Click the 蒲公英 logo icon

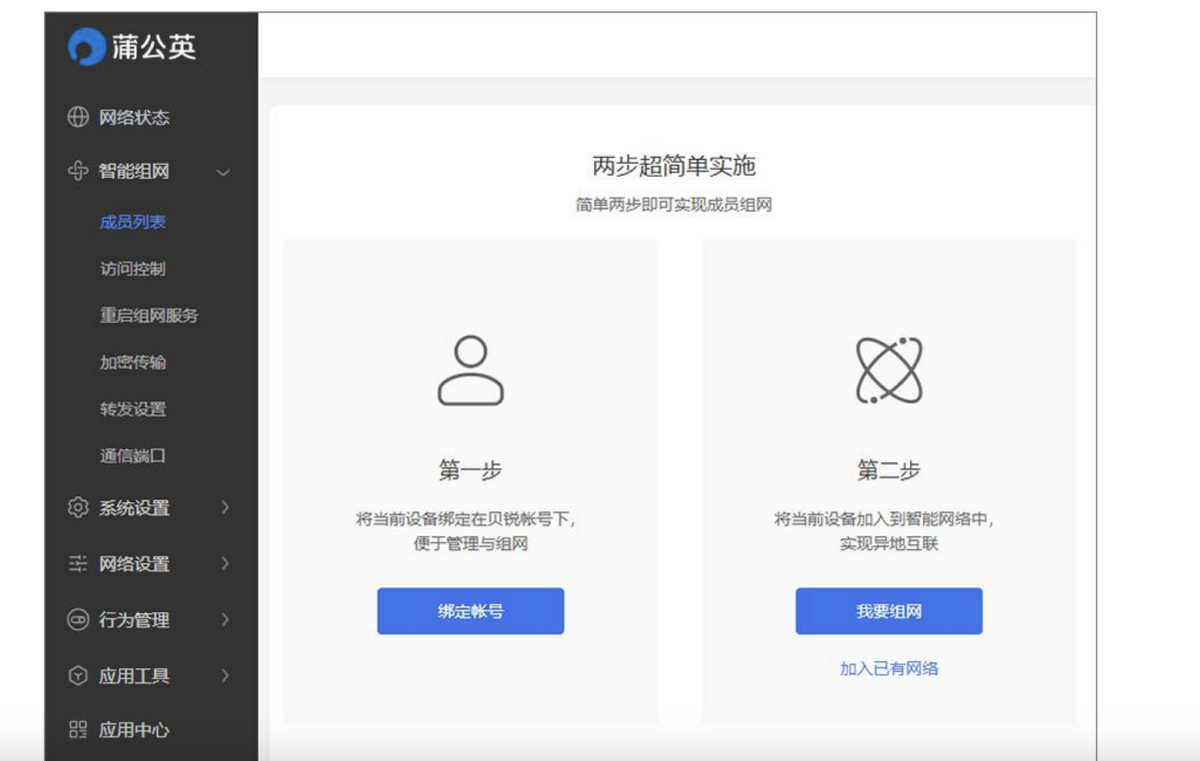(86, 47)
